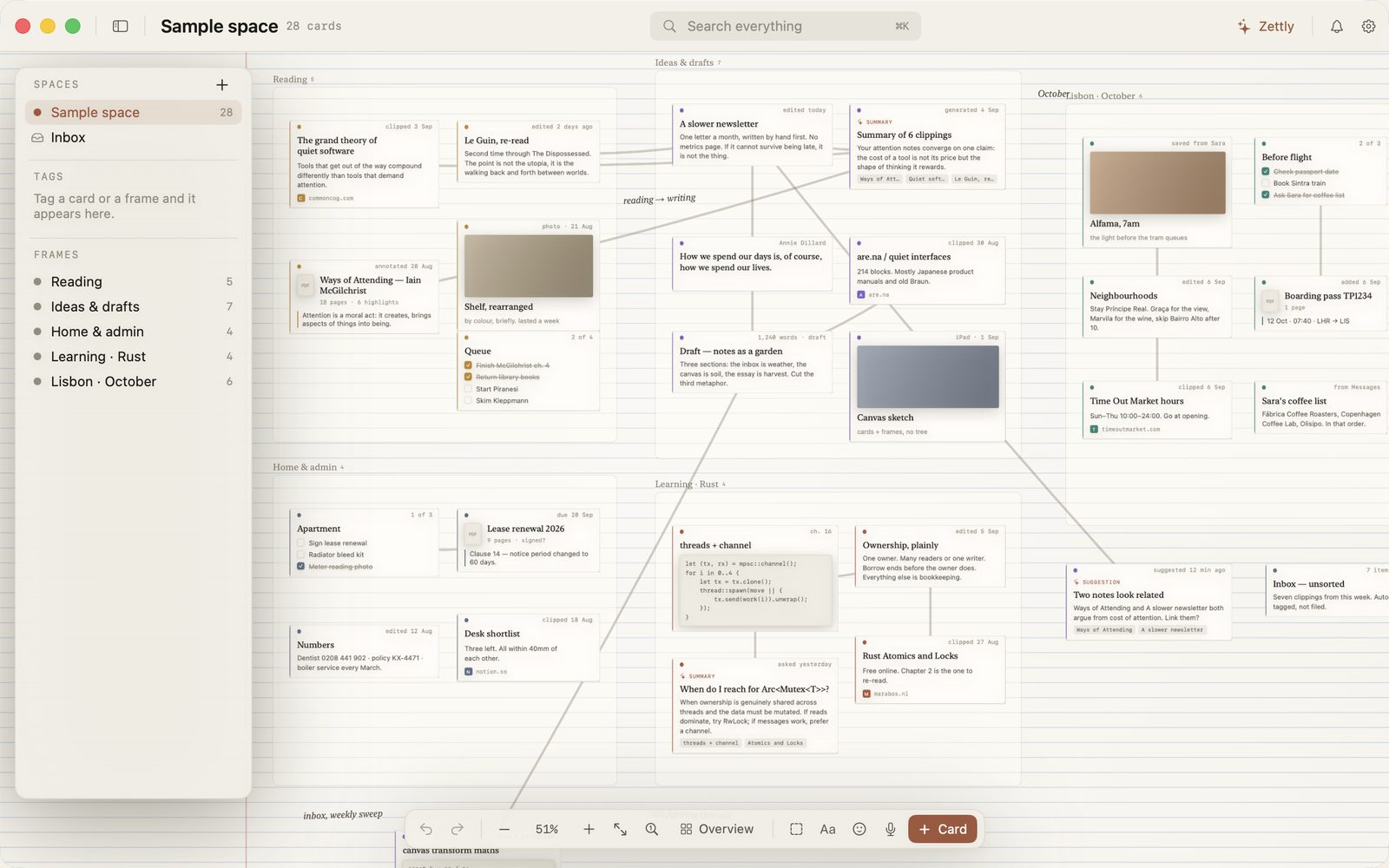Redo action in bottom toolbar
The image size is (1389, 868).
pos(458,829)
